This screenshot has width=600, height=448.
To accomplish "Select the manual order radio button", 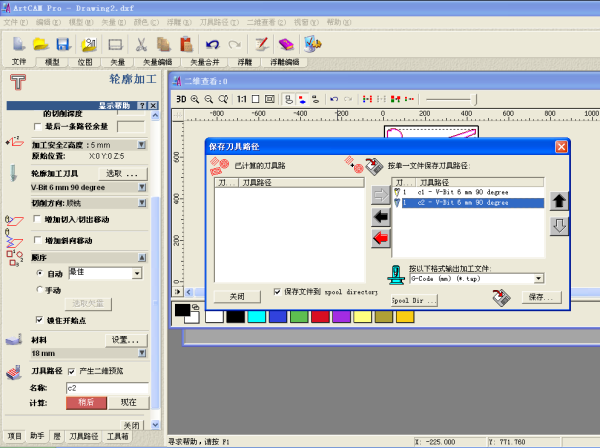I will click(x=39, y=289).
